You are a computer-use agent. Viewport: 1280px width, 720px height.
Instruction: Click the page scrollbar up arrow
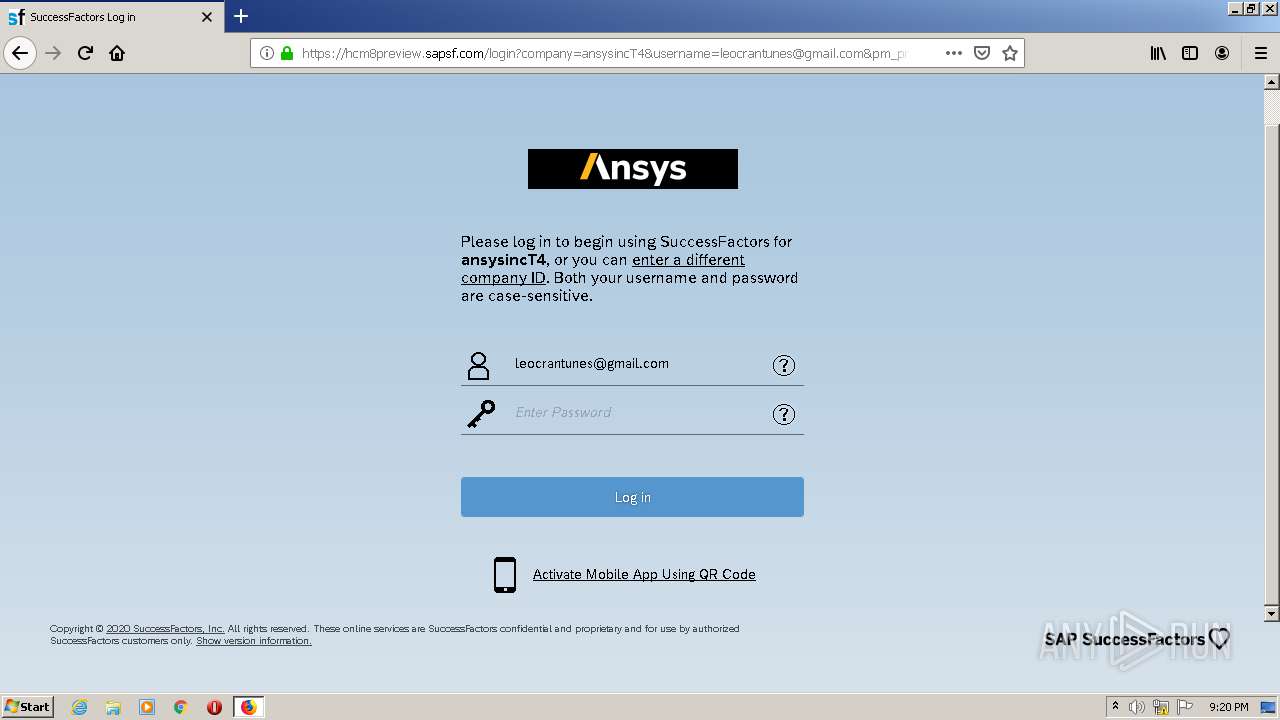pyautogui.click(x=1272, y=82)
